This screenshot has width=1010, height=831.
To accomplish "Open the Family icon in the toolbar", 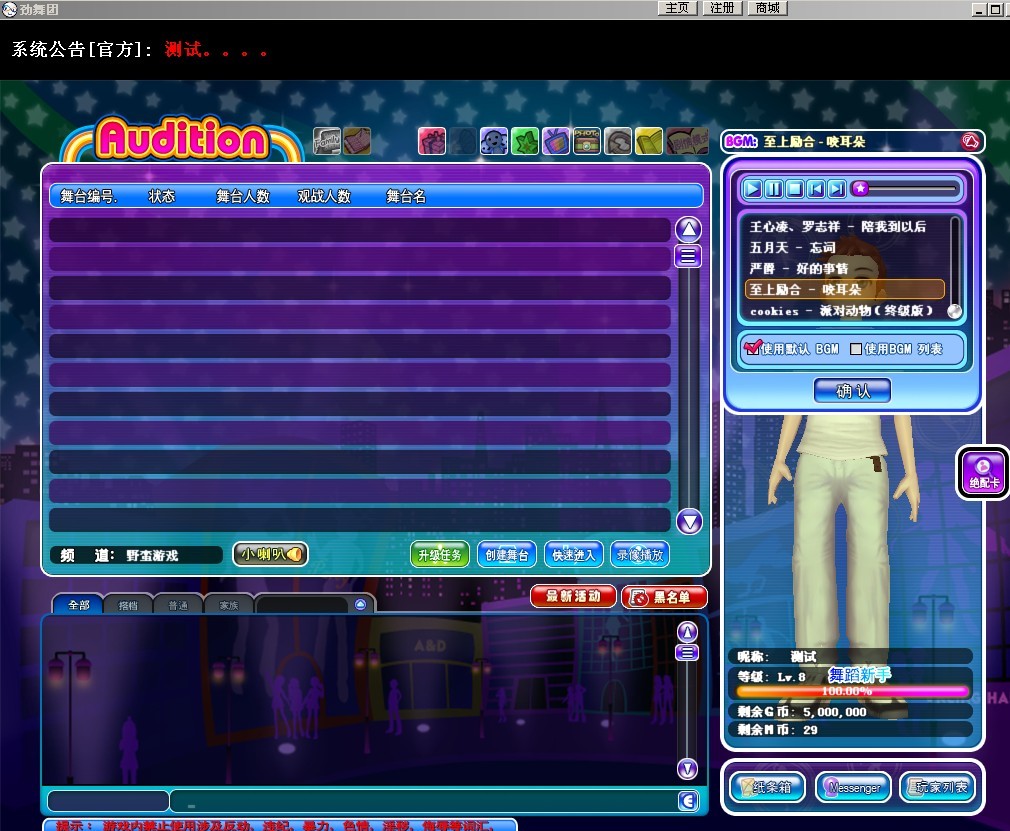I will pyautogui.click(x=327, y=141).
